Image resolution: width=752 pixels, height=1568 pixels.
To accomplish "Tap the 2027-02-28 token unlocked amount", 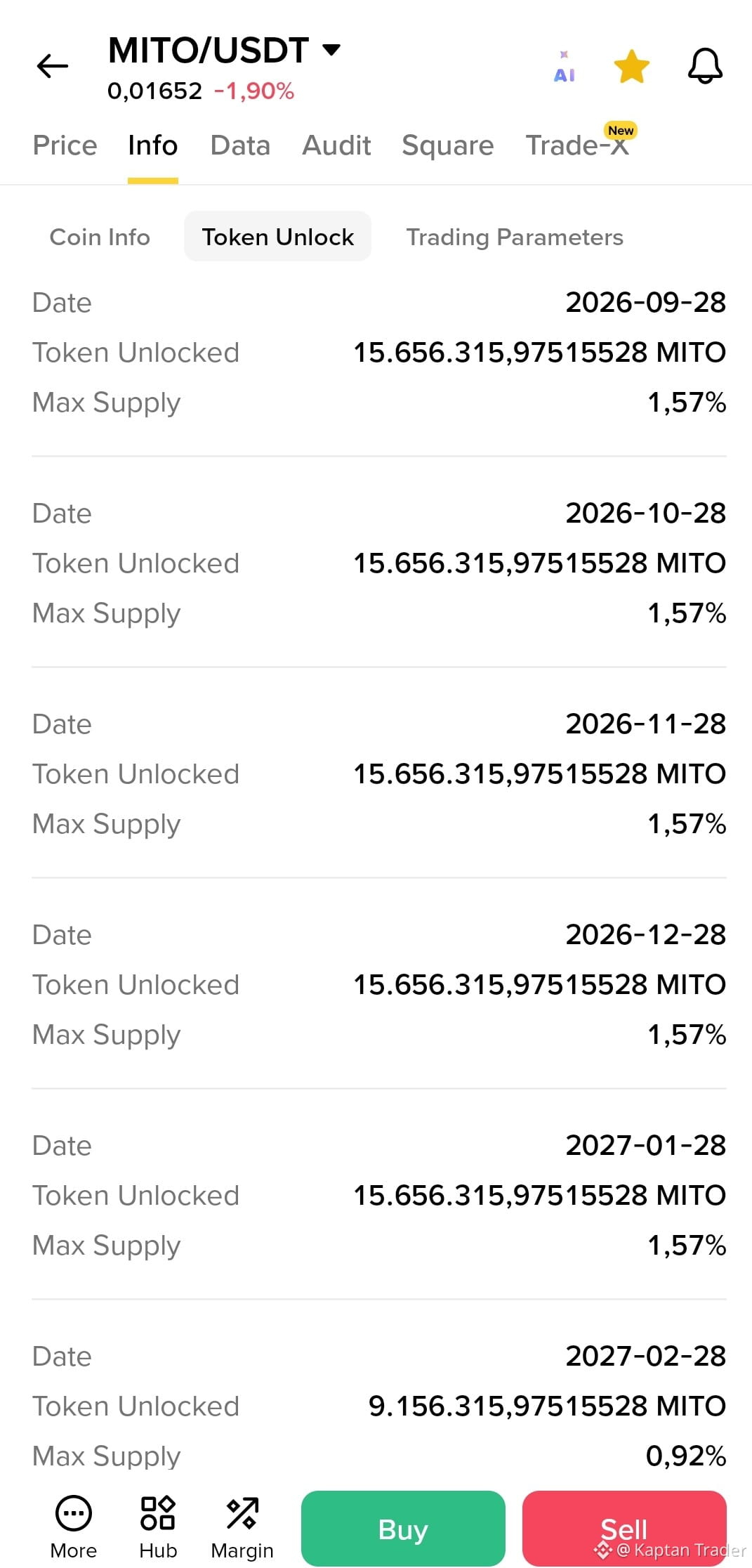I will (x=548, y=1406).
